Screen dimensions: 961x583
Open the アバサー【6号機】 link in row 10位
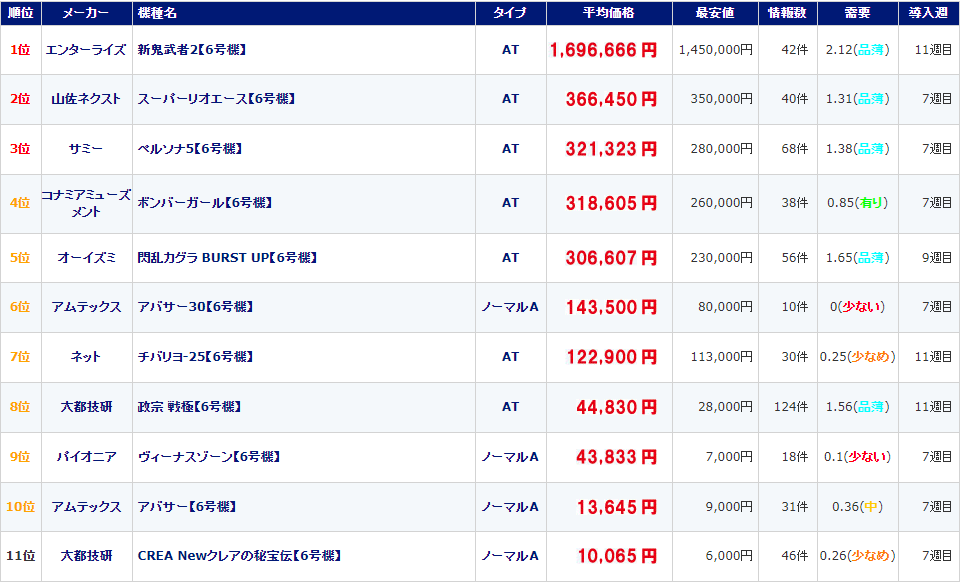(187, 506)
